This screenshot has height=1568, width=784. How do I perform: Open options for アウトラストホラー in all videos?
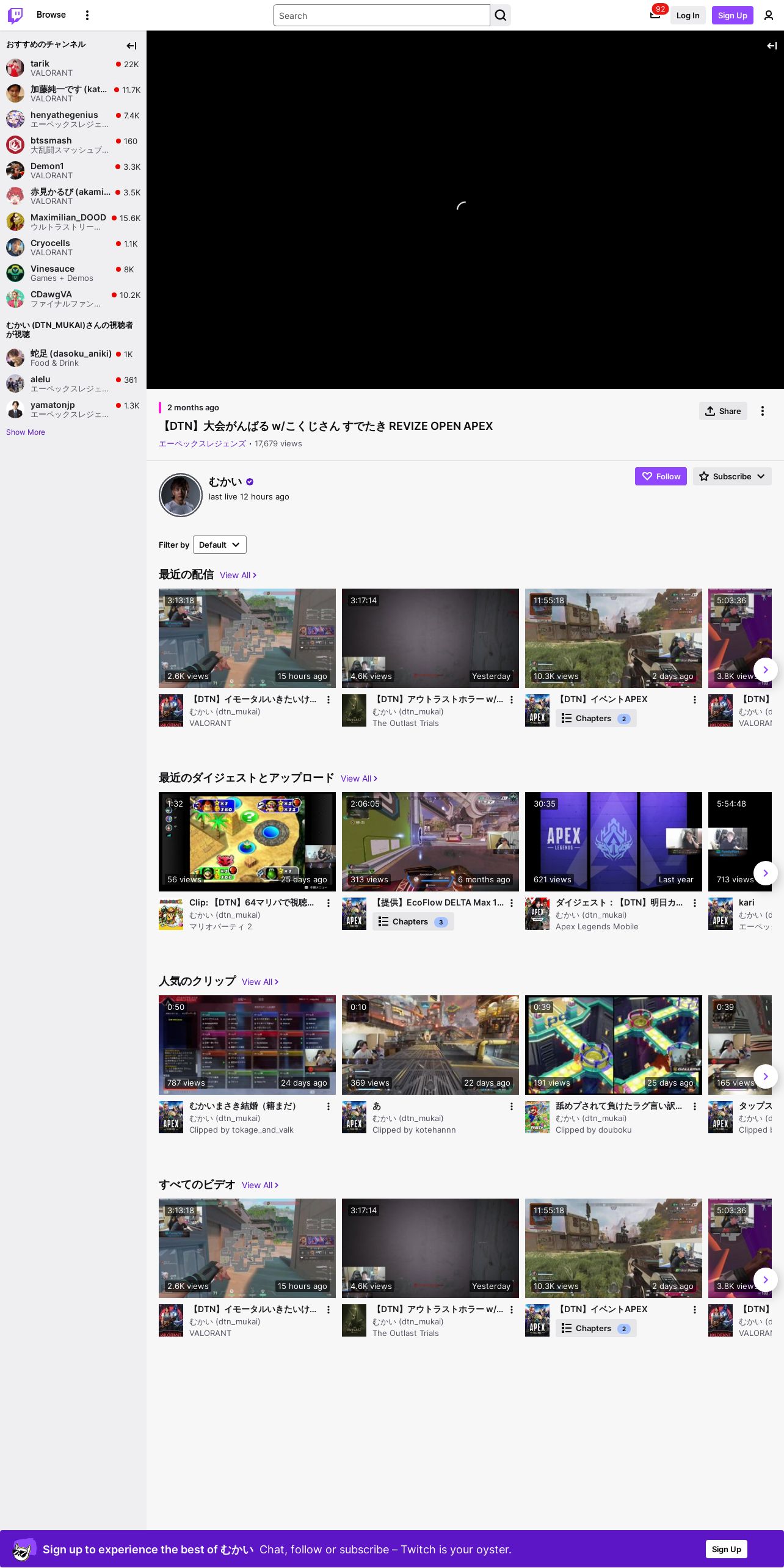[x=512, y=1310]
